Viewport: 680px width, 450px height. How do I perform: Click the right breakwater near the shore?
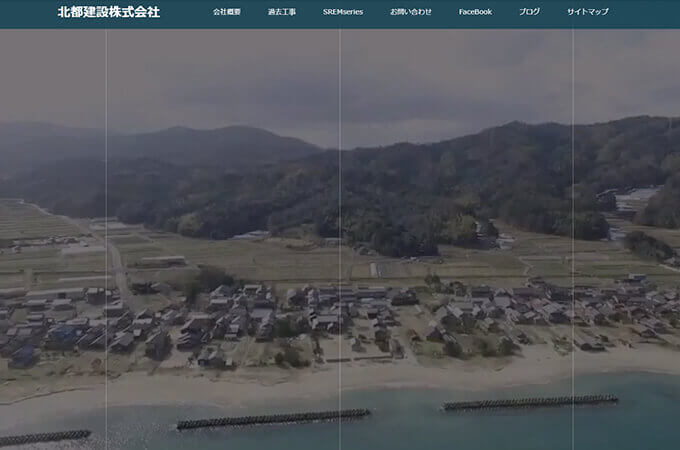click(x=530, y=402)
